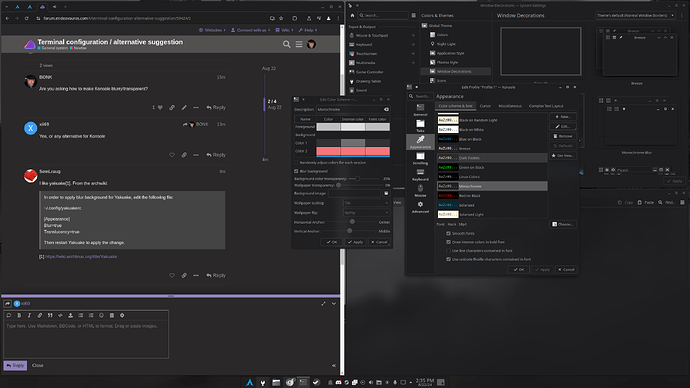
Task: Select Scrolling section in Edit Profile sidebar
Action: click(x=420, y=158)
